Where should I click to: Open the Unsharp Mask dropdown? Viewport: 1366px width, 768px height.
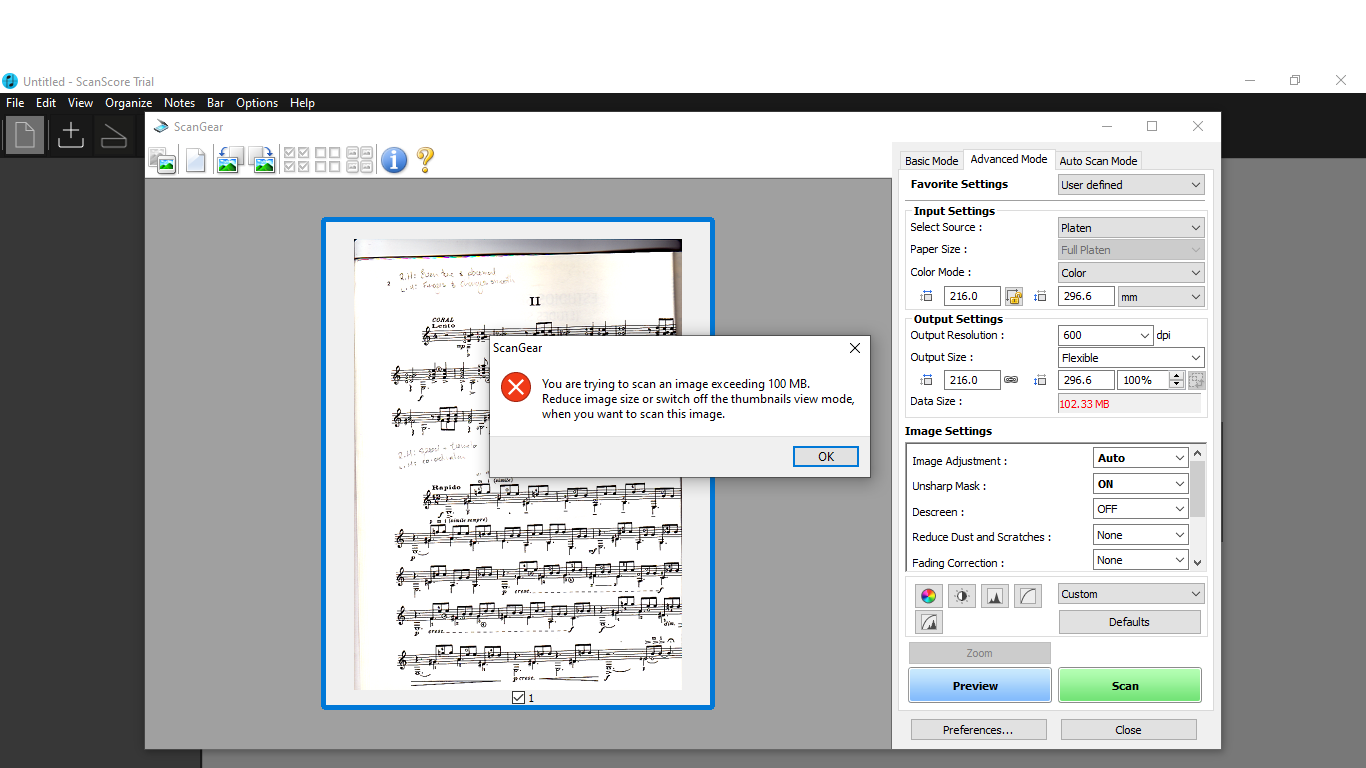coord(1141,484)
